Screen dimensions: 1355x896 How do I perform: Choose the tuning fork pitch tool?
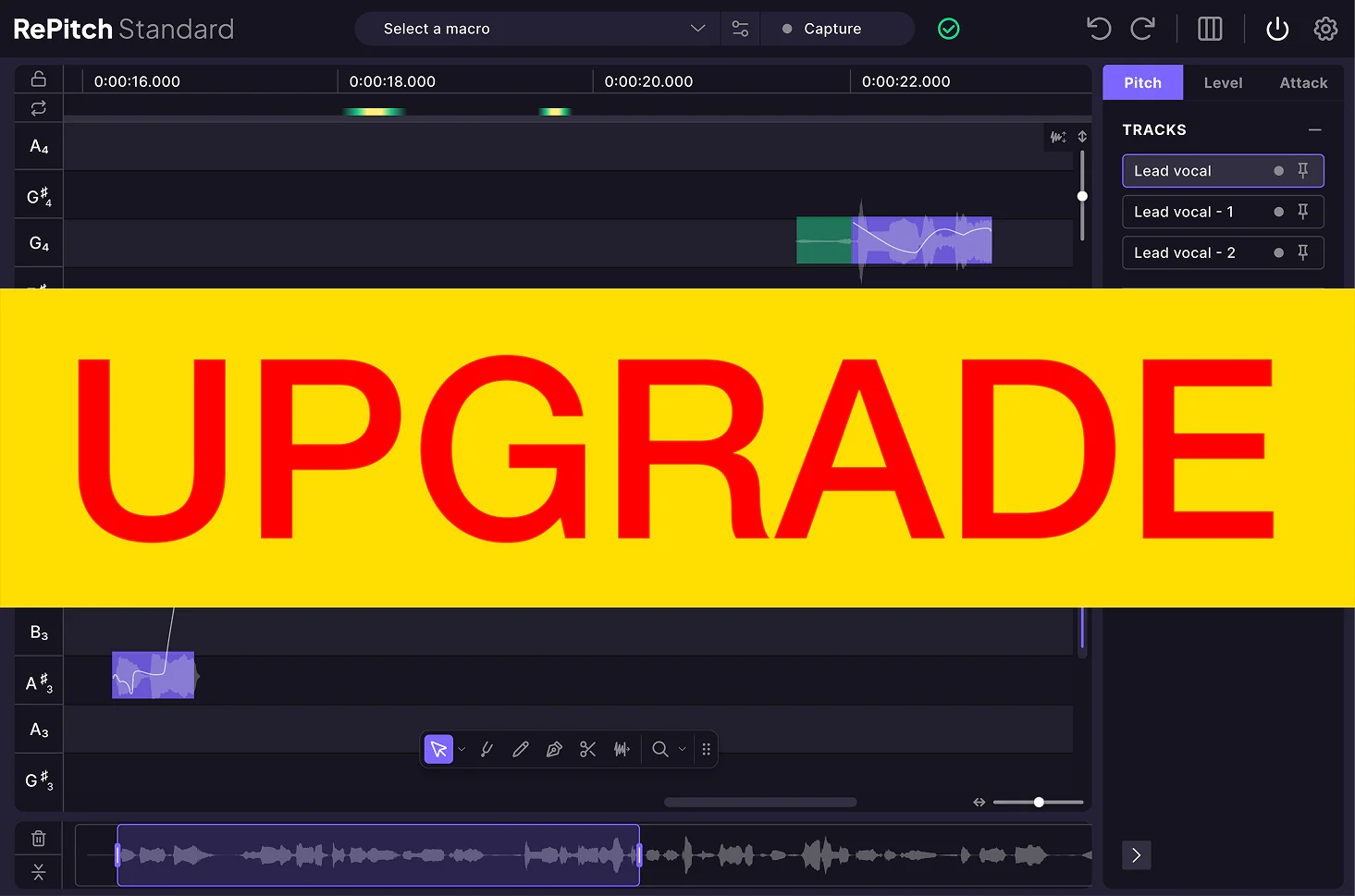tap(487, 749)
